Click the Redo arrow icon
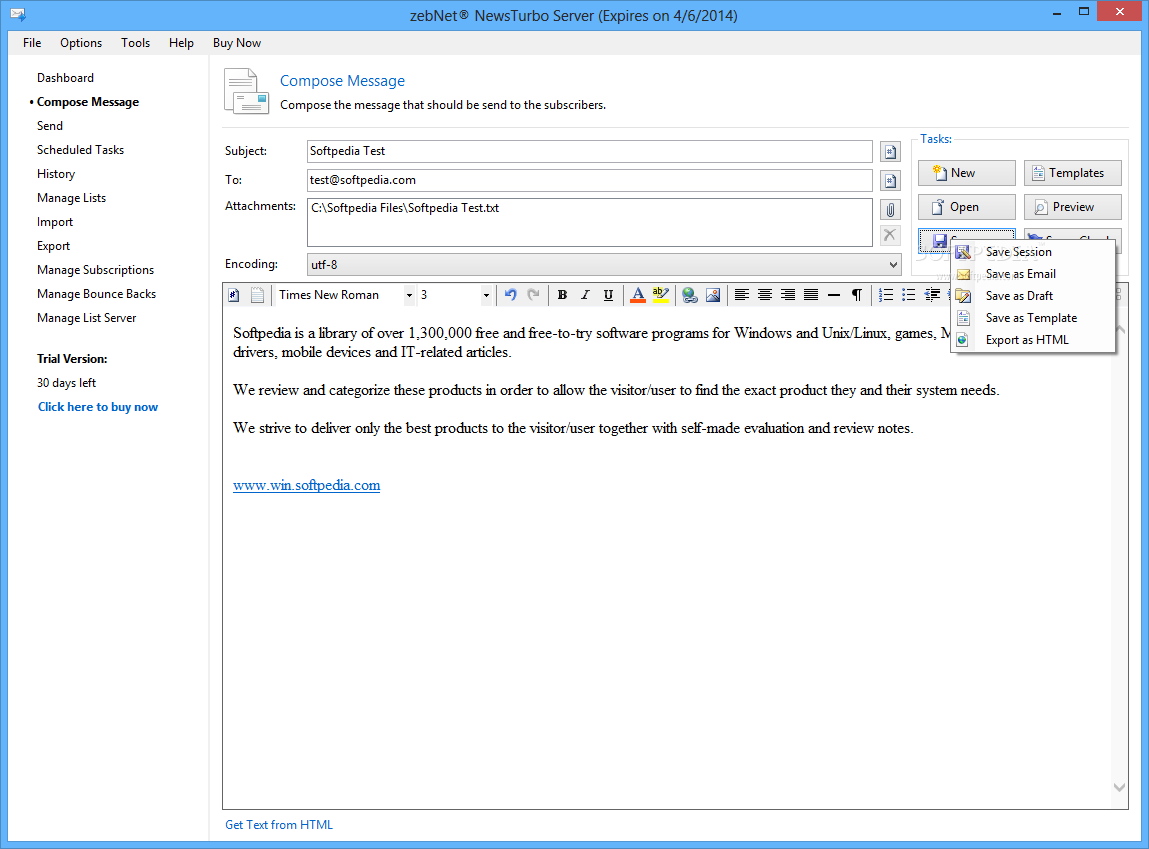The image size is (1149, 849). [533, 295]
